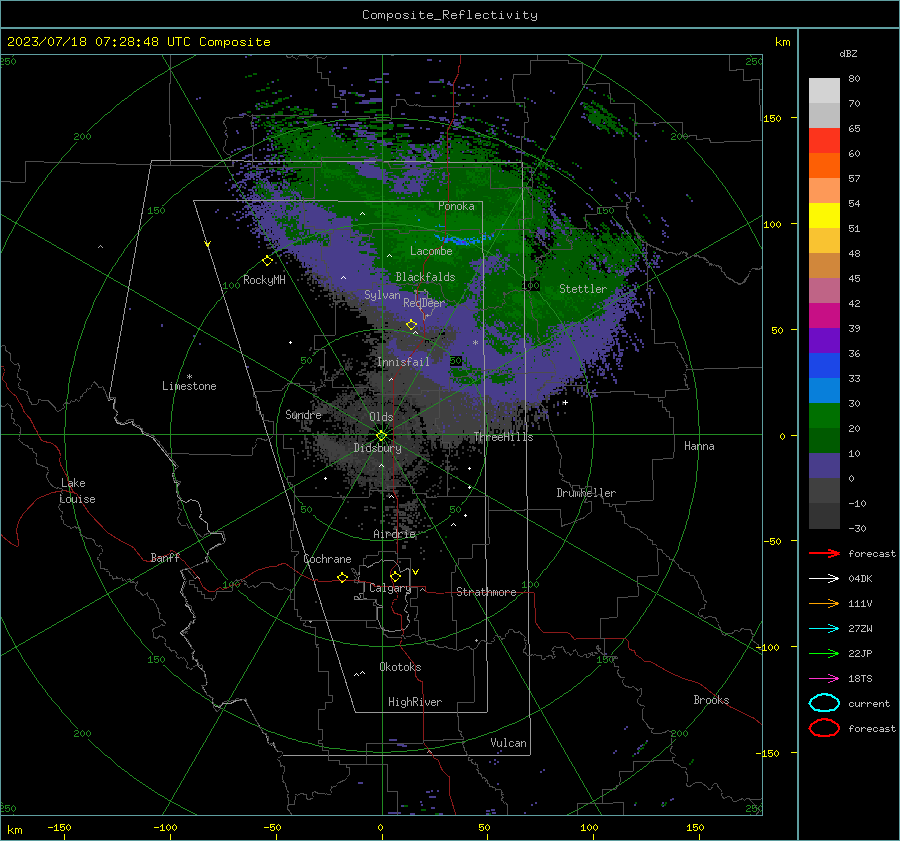Click the Ponoka town label
The height and width of the screenshot is (841, 900).
(456, 206)
